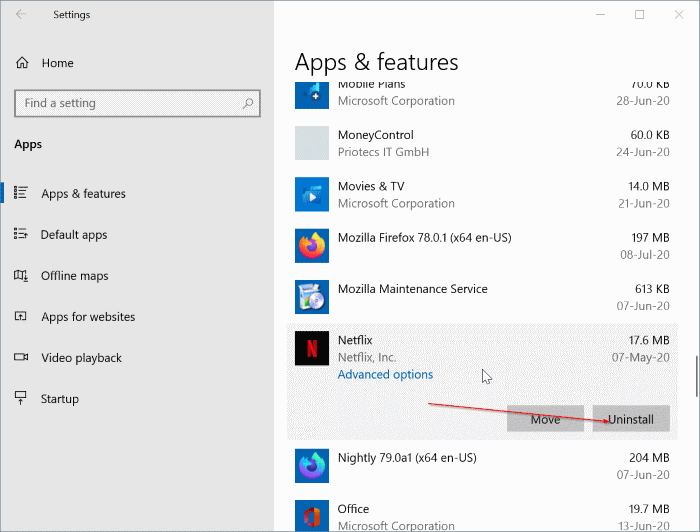Select the Office app name
The width and height of the screenshot is (700, 532).
pos(353,509)
